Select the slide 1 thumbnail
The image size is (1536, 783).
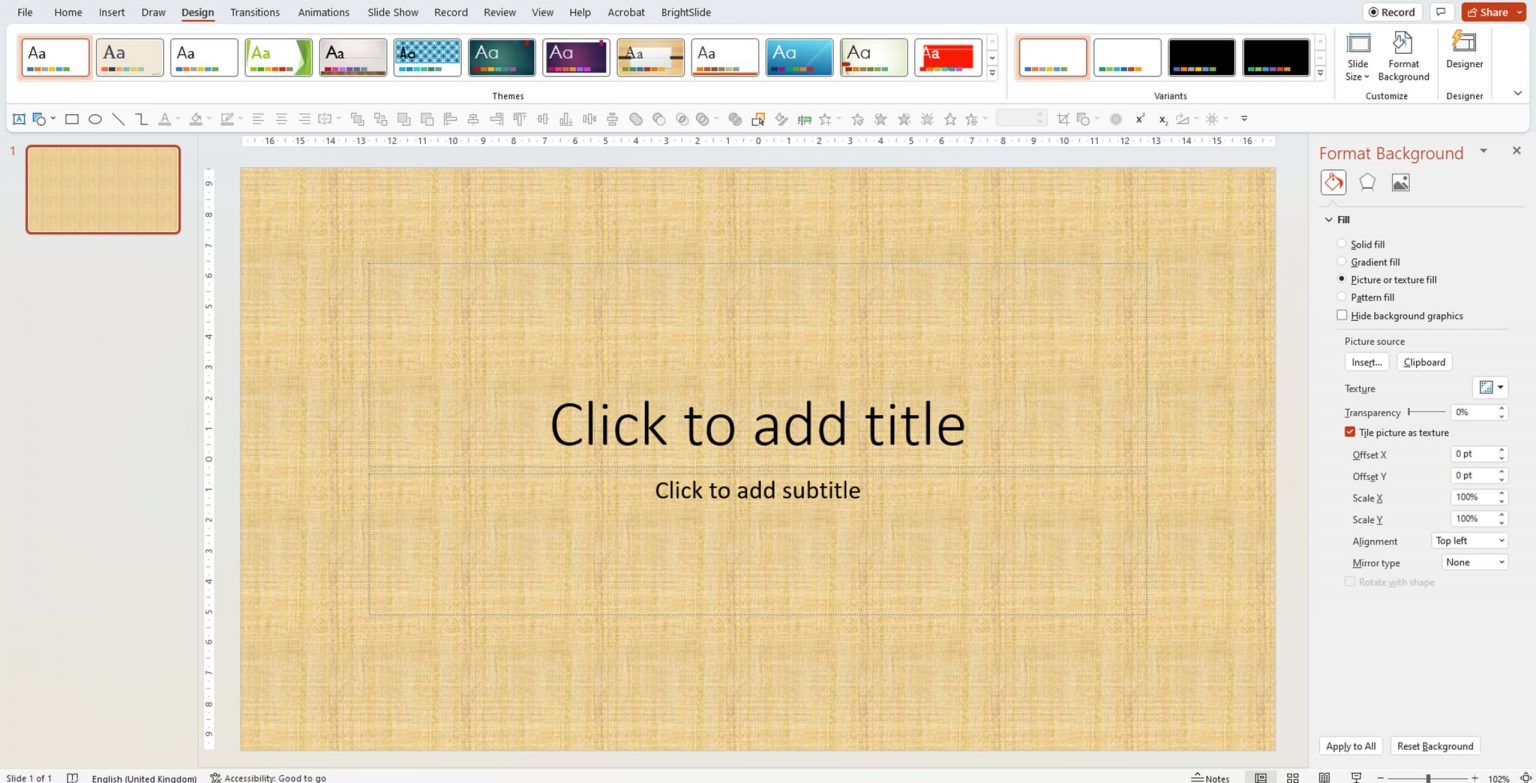click(x=102, y=189)
